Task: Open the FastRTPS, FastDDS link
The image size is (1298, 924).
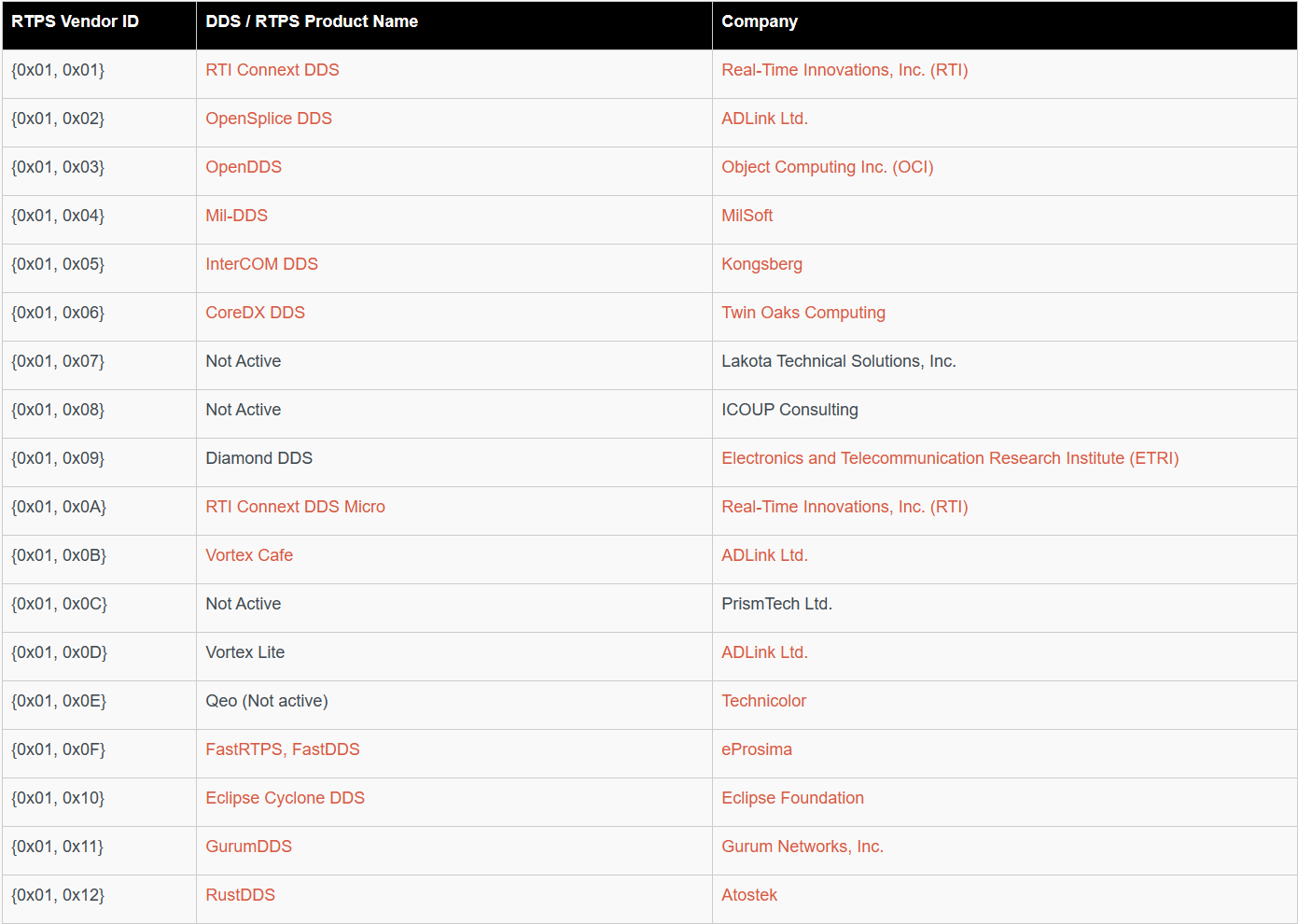Action: tap(282, 749)
